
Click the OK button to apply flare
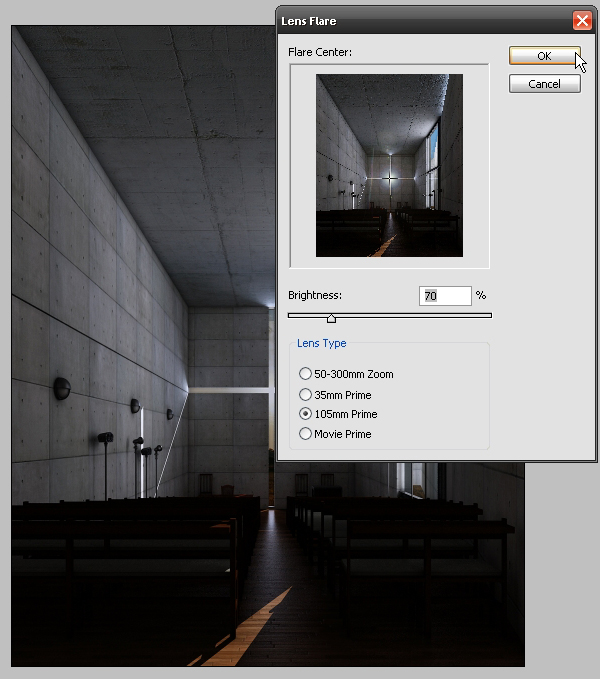[544, 56]
